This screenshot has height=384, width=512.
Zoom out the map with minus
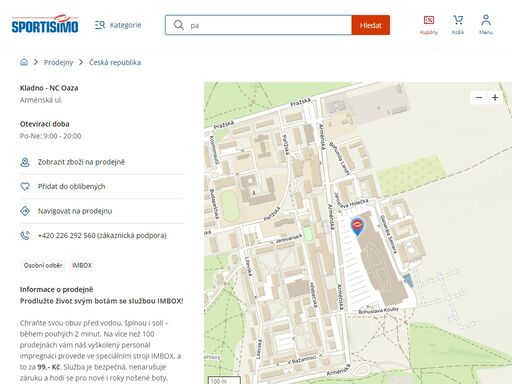click(x=479, y=97)
